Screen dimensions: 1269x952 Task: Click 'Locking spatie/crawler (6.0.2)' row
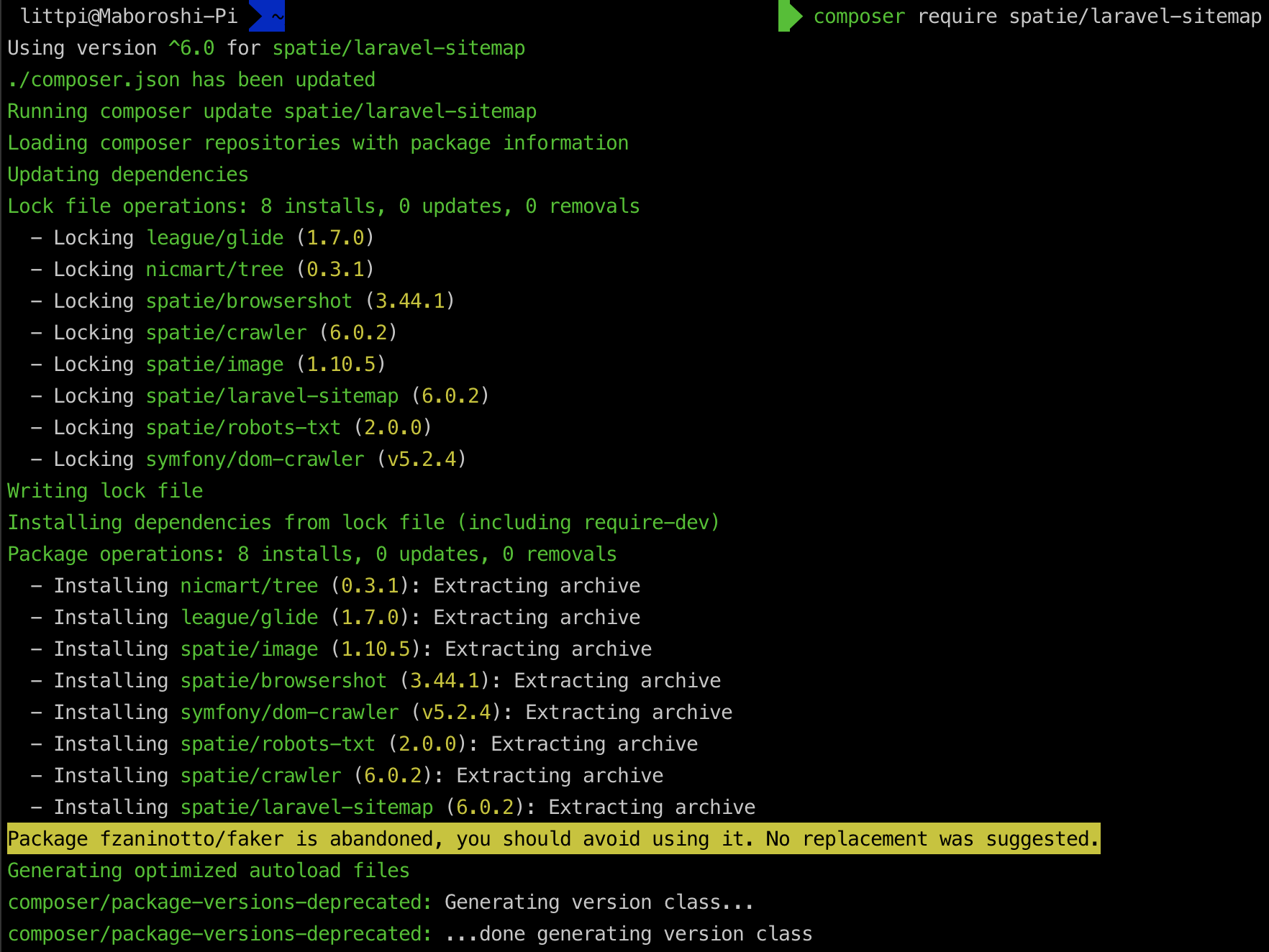214,333
